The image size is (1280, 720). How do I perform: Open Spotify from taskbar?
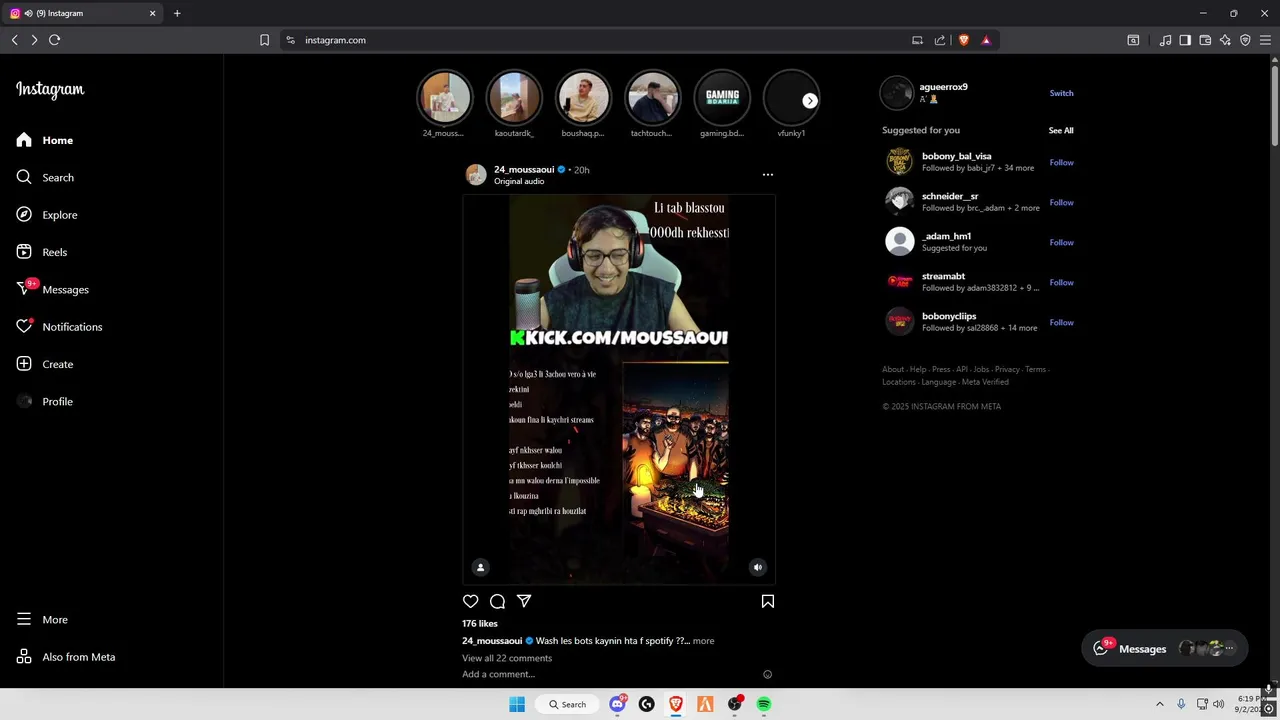click(764, 704)
